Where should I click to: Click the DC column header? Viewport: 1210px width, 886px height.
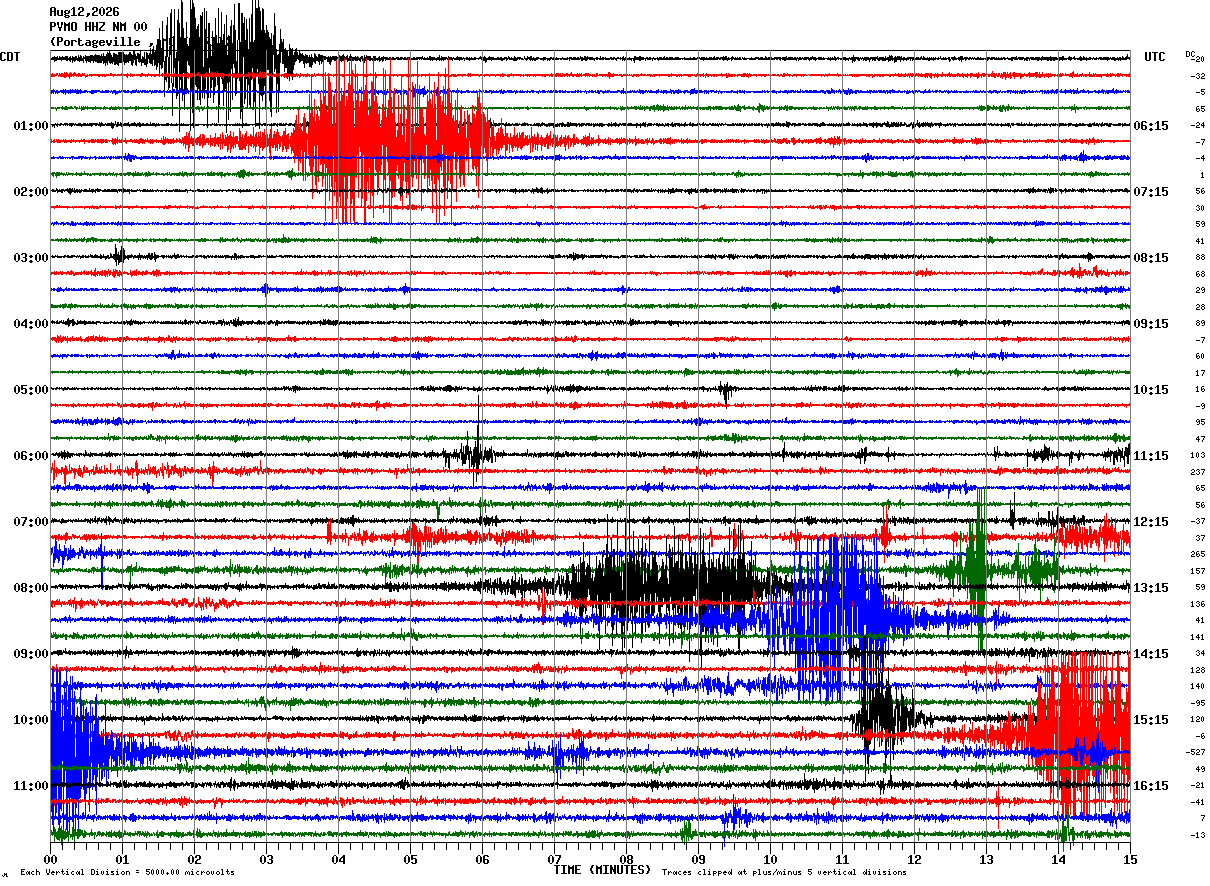[1190, 54]
